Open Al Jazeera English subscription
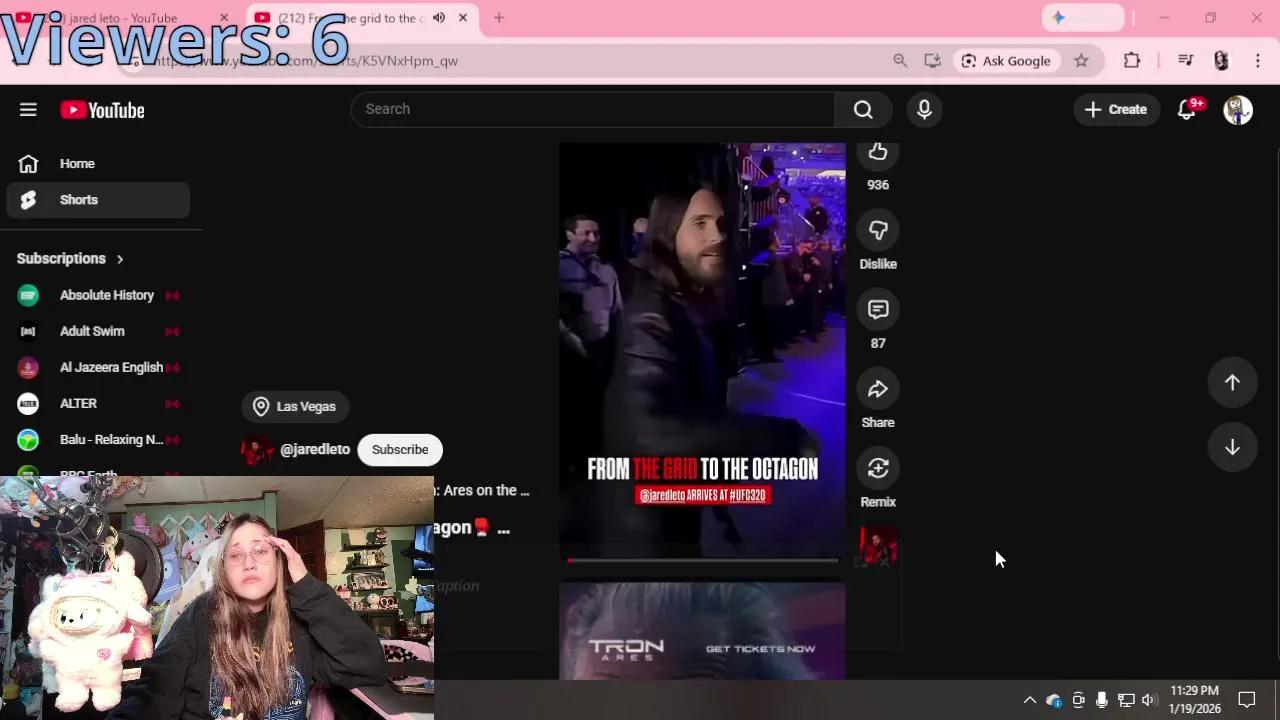 point(98,367)
